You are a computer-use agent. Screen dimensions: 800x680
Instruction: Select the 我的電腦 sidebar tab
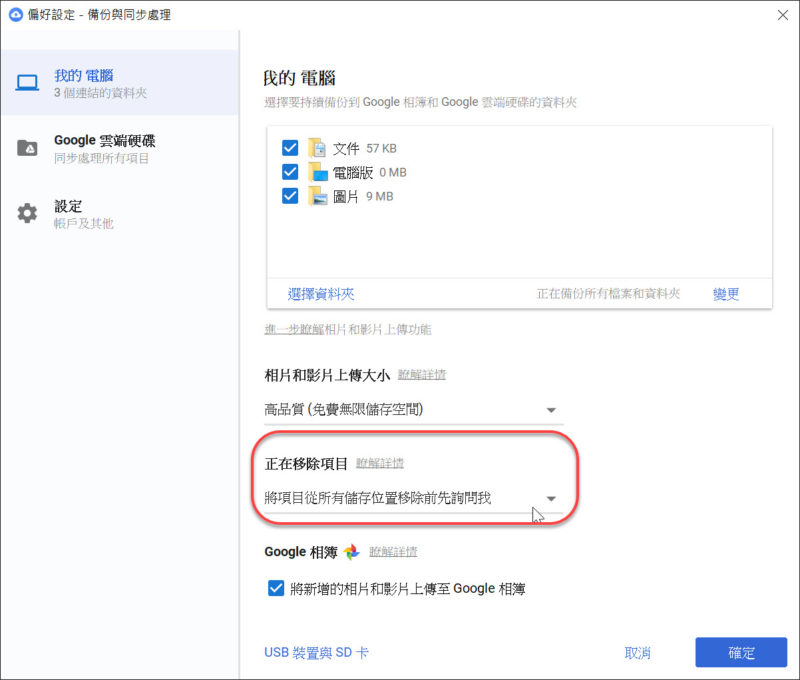tap(120, 83)
